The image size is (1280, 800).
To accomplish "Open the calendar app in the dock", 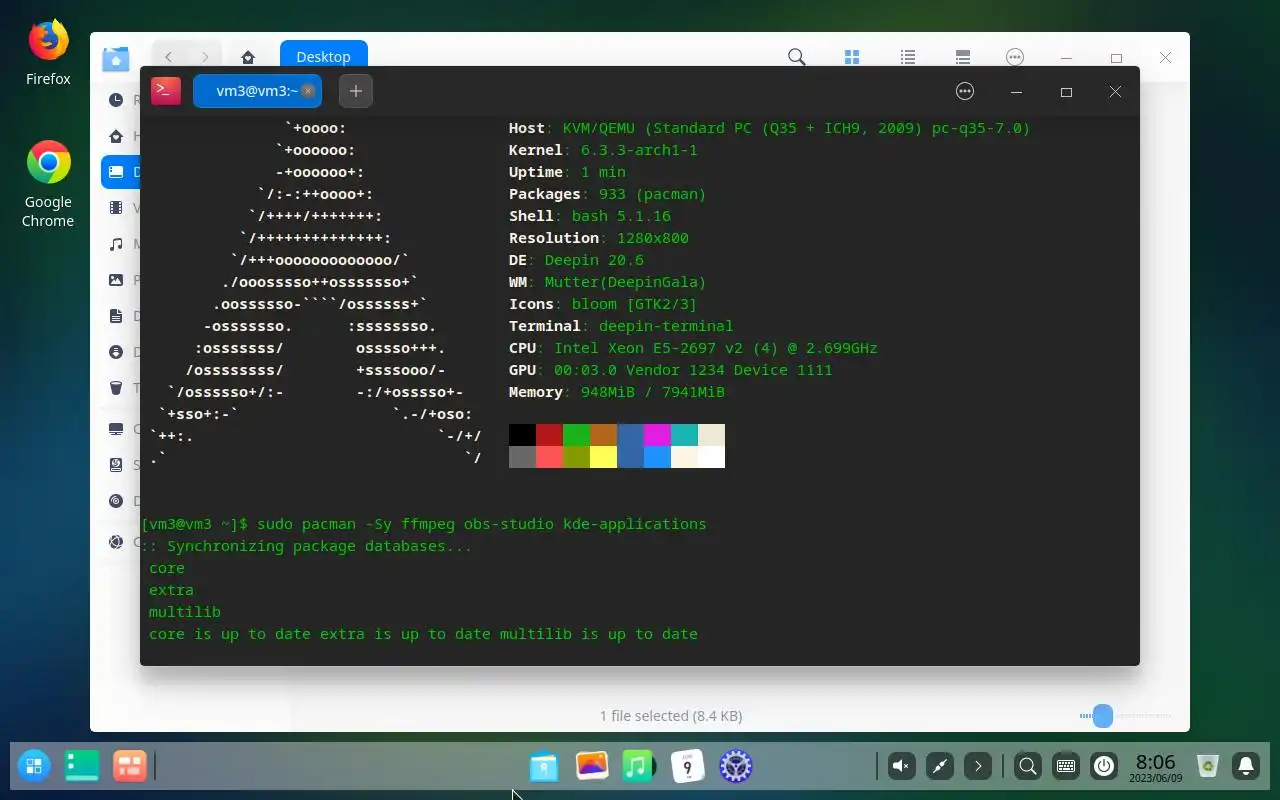I will coord(687,766).
